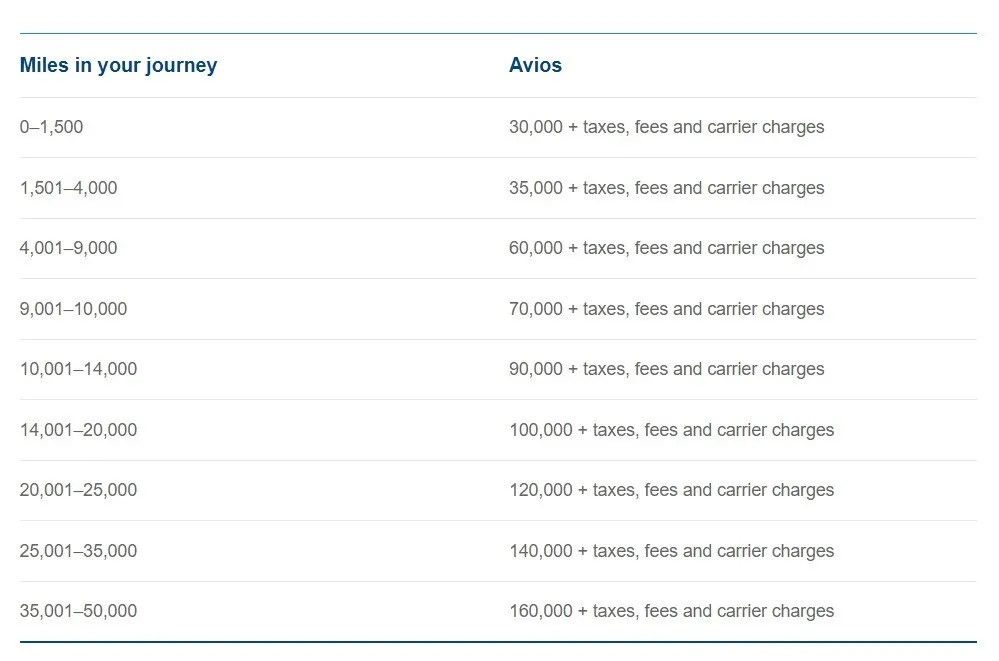The width and height of the screenshot is (999, 661).
Task: Select the 1,501–4,000 miles range cell
Action: coord(68,188)
